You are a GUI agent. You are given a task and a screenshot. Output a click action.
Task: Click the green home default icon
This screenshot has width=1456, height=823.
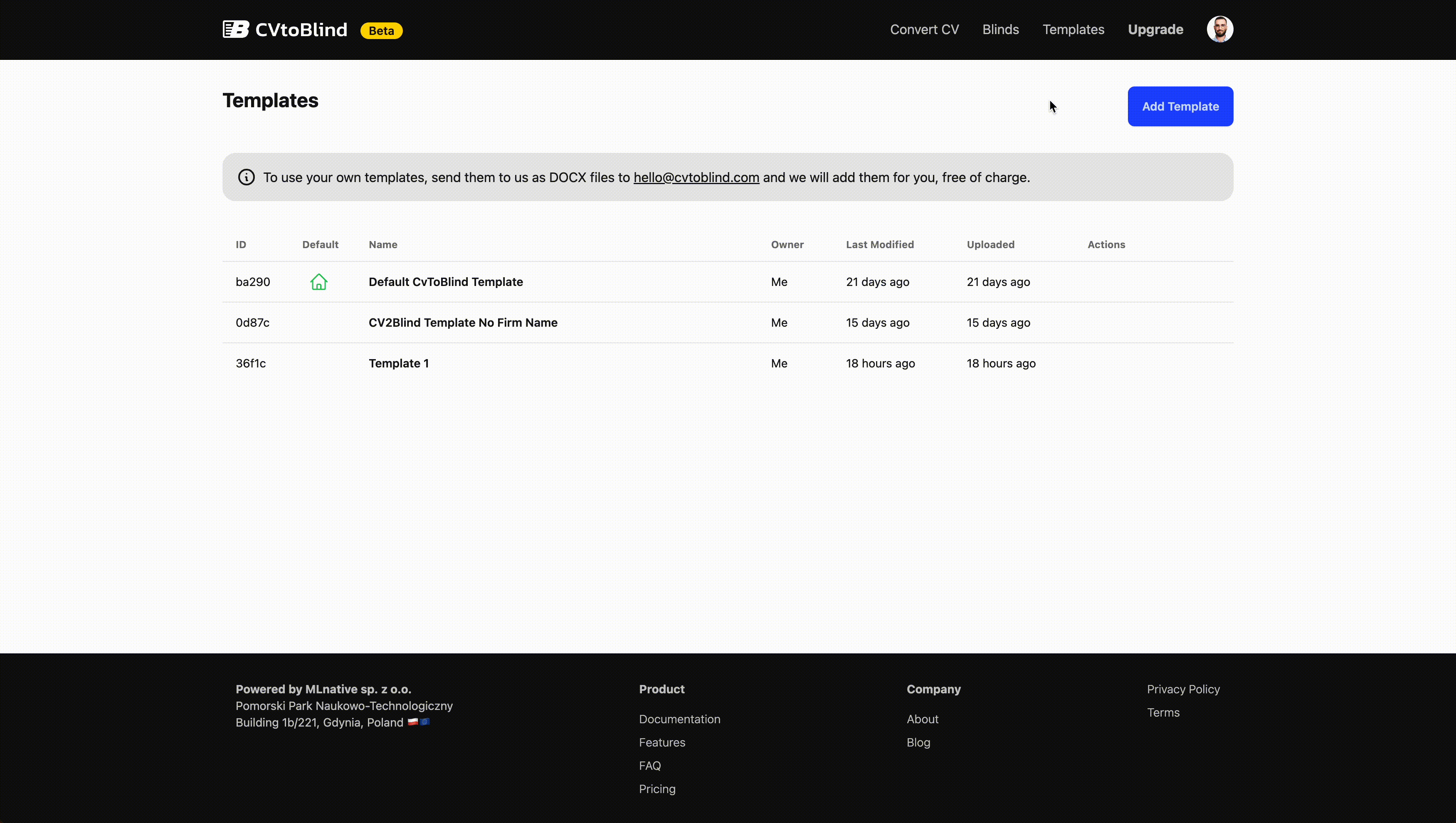tap(319, 281)
